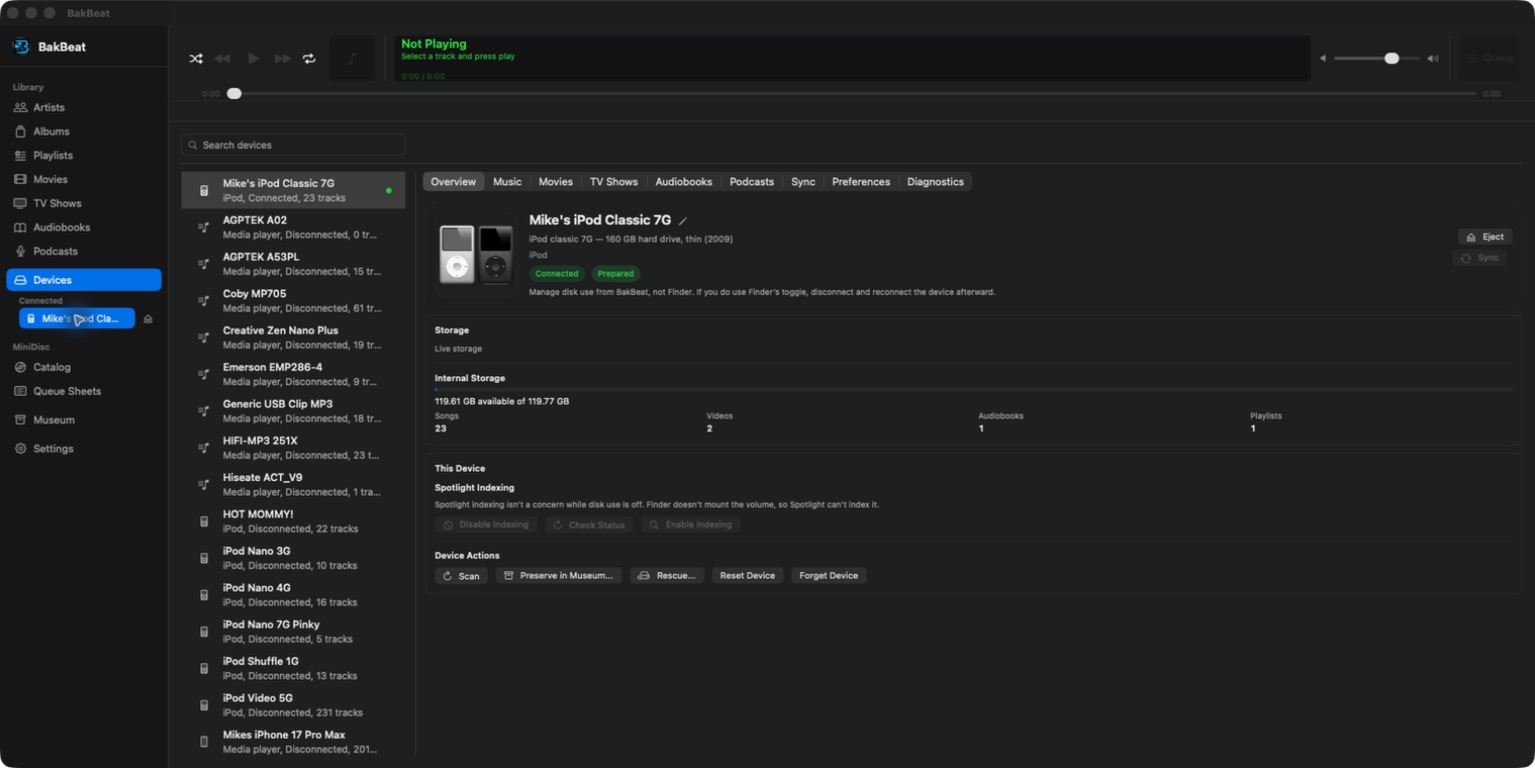Open the device Preferences tab
Viewport: 1535px width, 768px height.
click(x=861, y=182)
